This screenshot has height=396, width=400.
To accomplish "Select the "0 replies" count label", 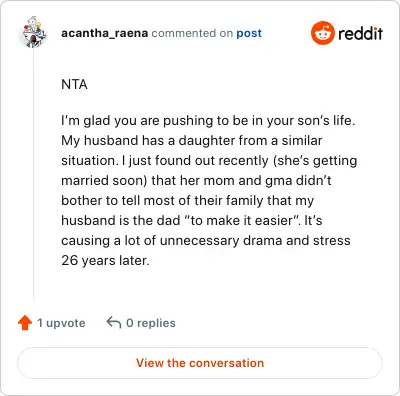I will tap(151, 323).
